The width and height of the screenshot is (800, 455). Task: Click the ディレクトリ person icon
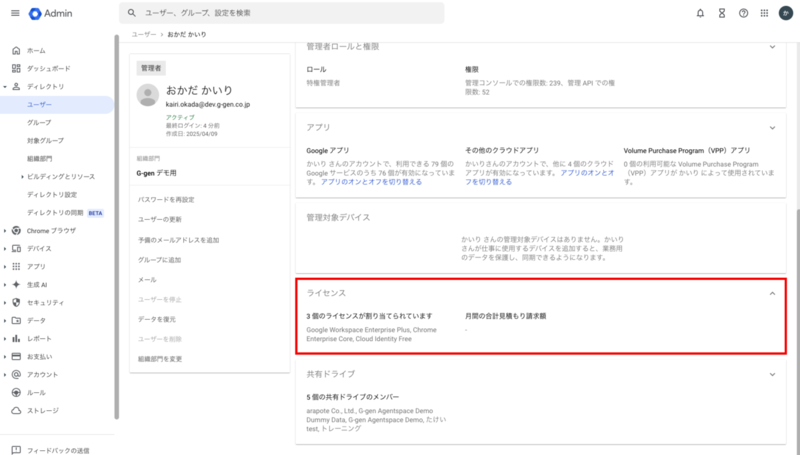16,87
